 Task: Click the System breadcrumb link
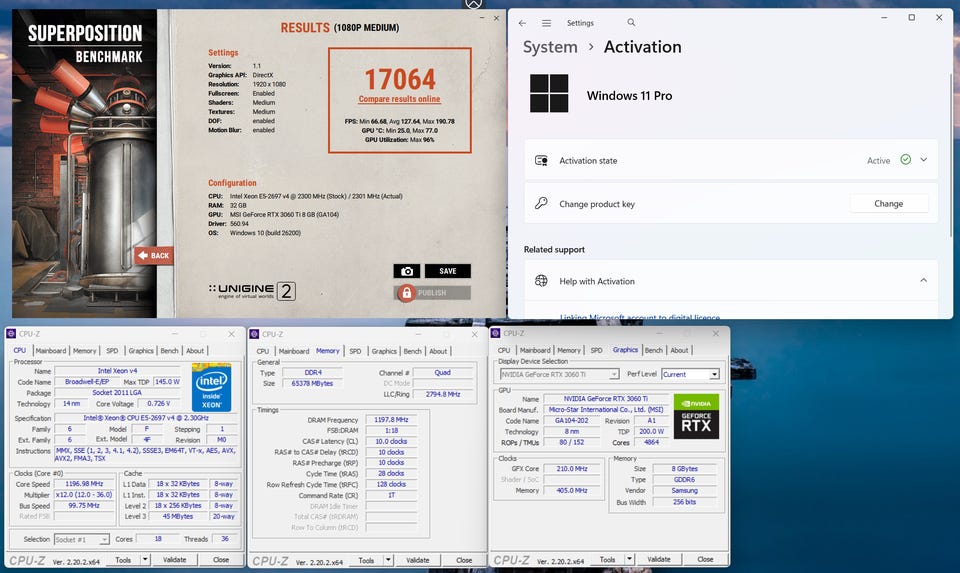pyautogui.click(x=550, y=47)
